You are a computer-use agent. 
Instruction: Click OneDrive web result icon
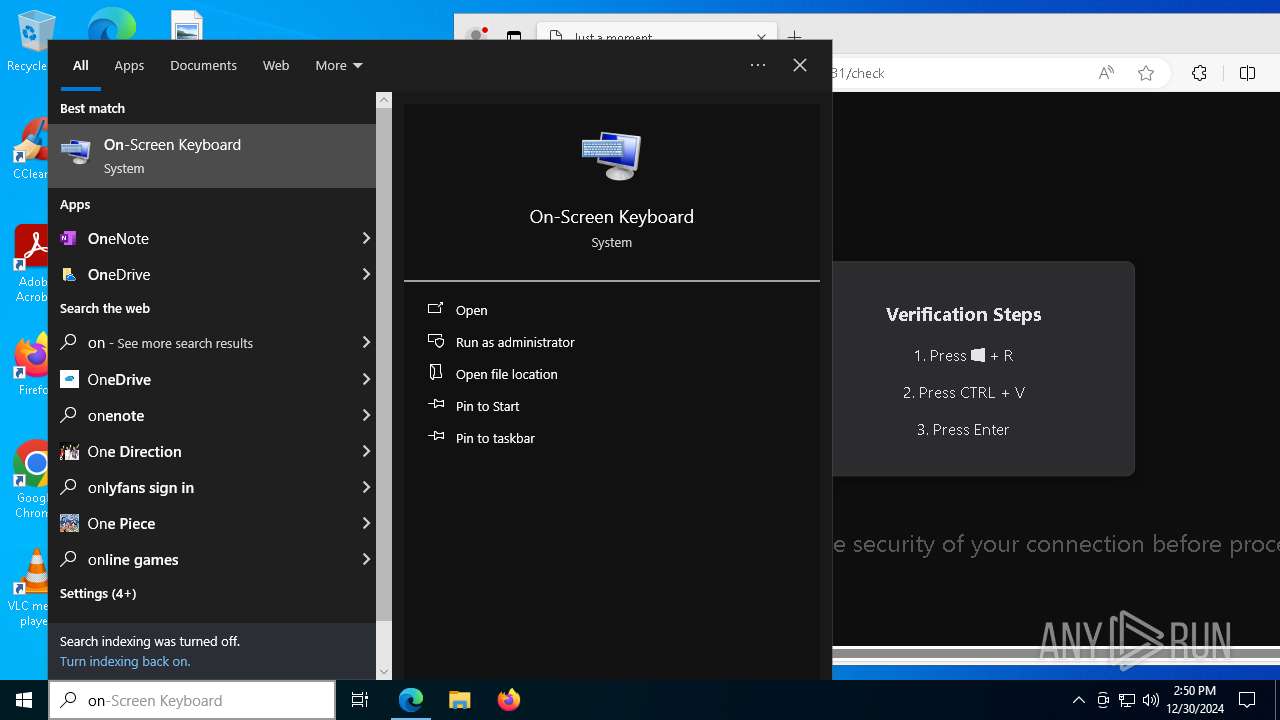coord(69,379)
